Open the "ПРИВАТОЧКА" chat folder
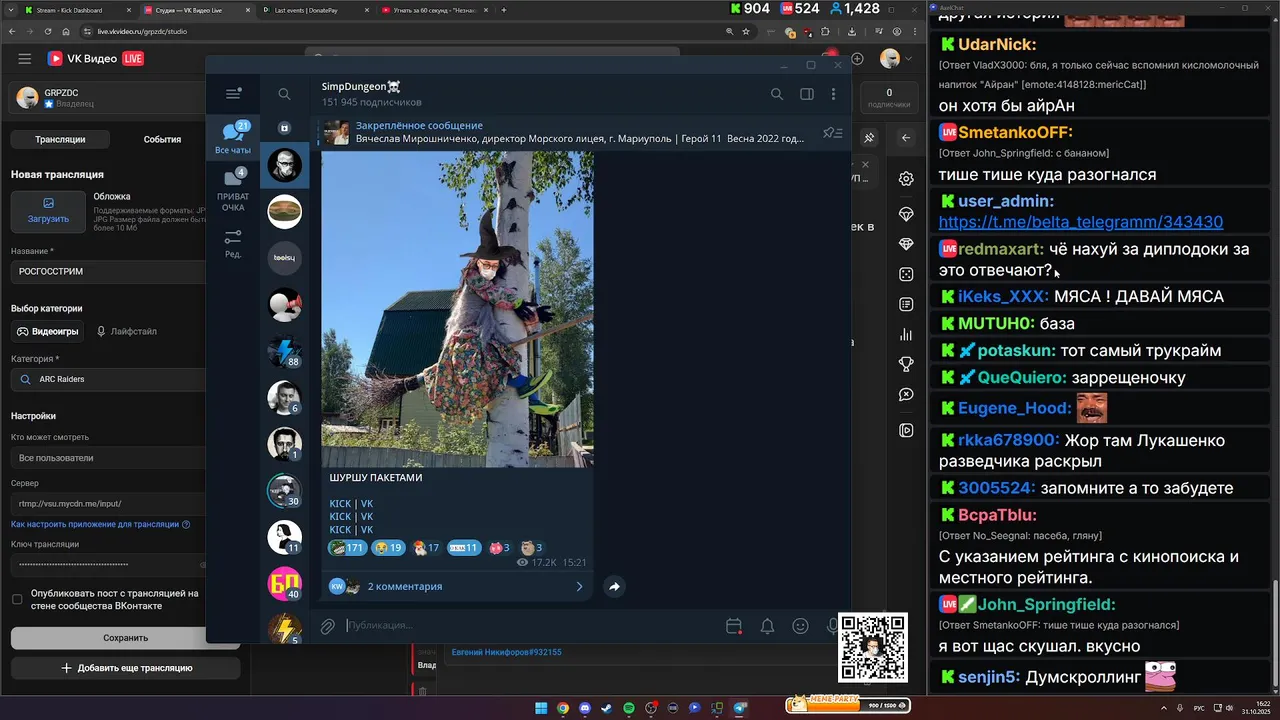 (x=233, y=190)
